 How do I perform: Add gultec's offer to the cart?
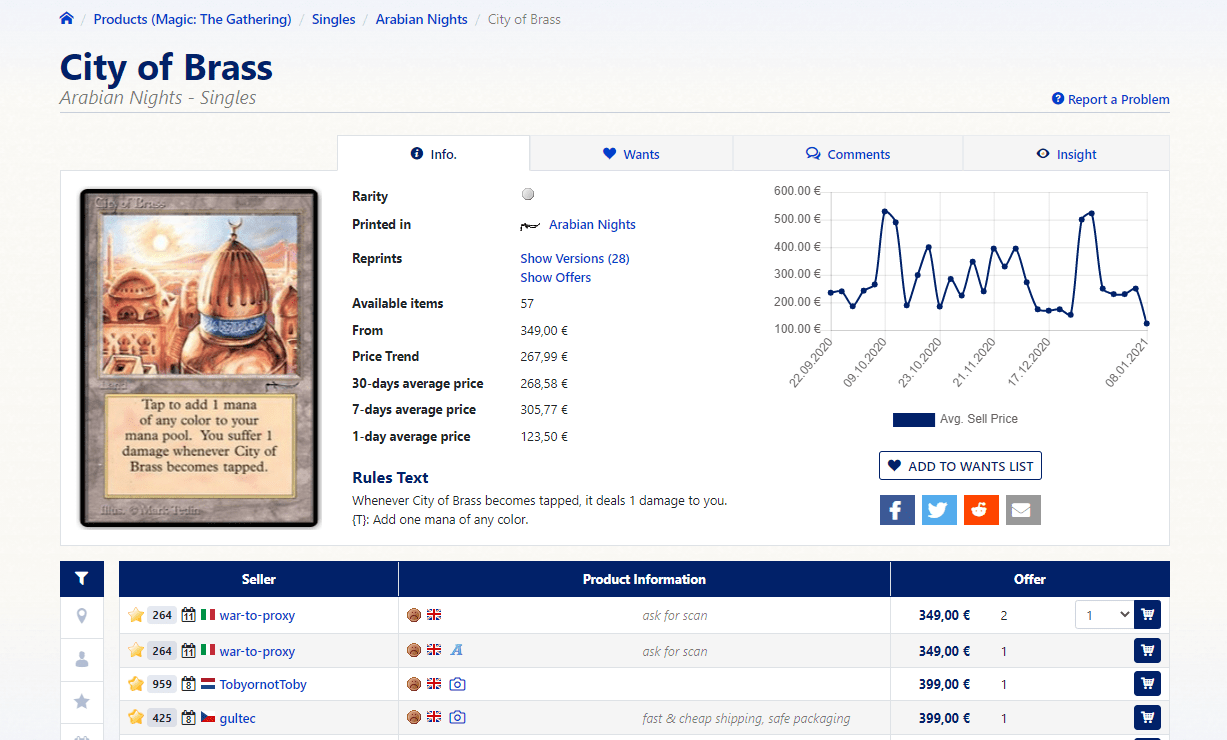[x=1147, y=718]
